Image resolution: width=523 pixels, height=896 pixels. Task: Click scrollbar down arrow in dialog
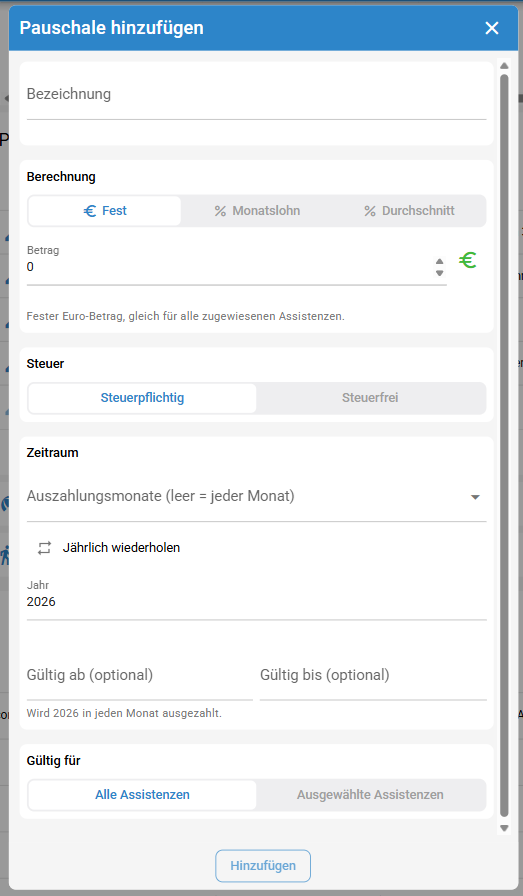pyautogui.click(x=504, y=827)
